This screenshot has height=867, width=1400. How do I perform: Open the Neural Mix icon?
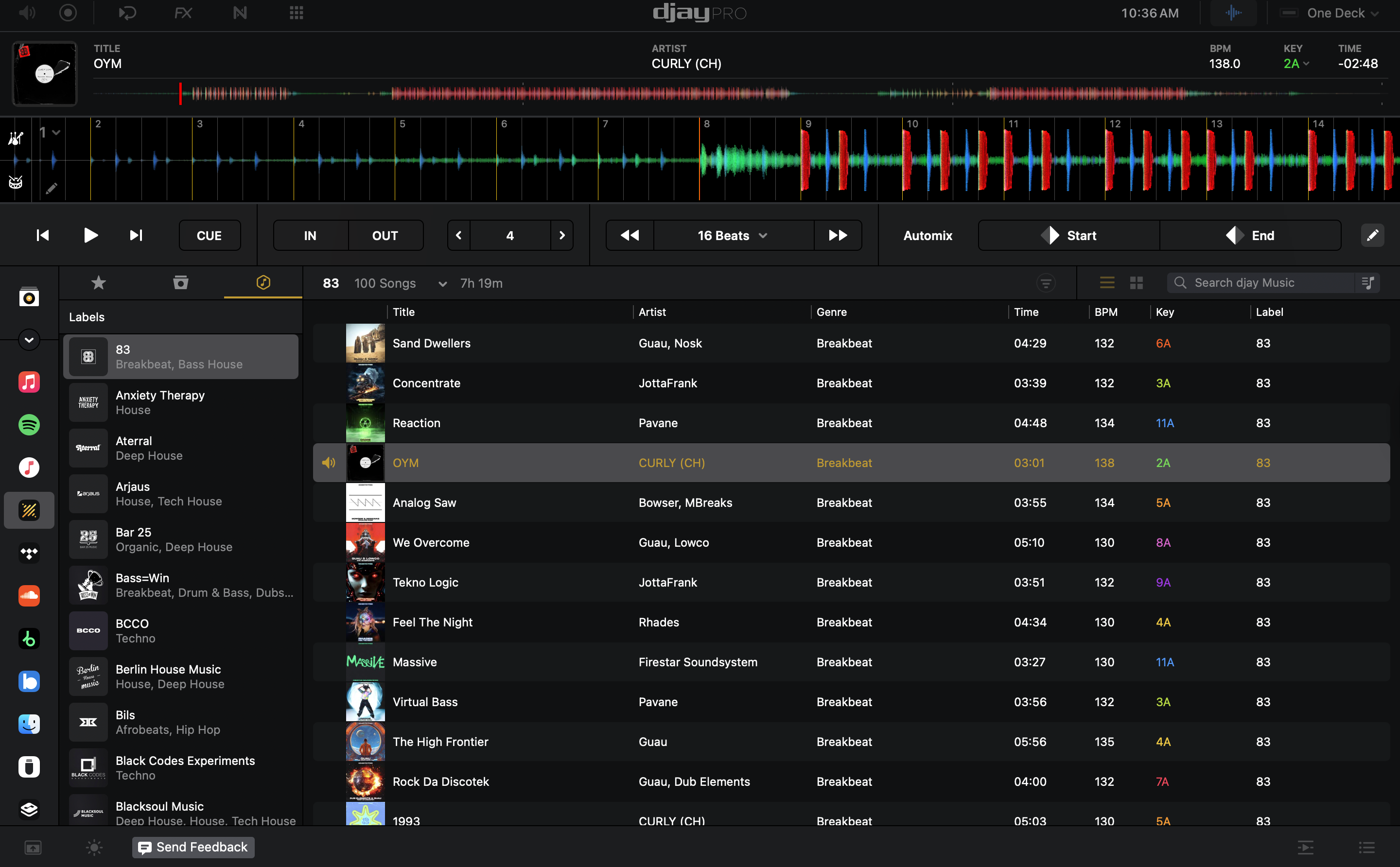click(x=240, y=13)
